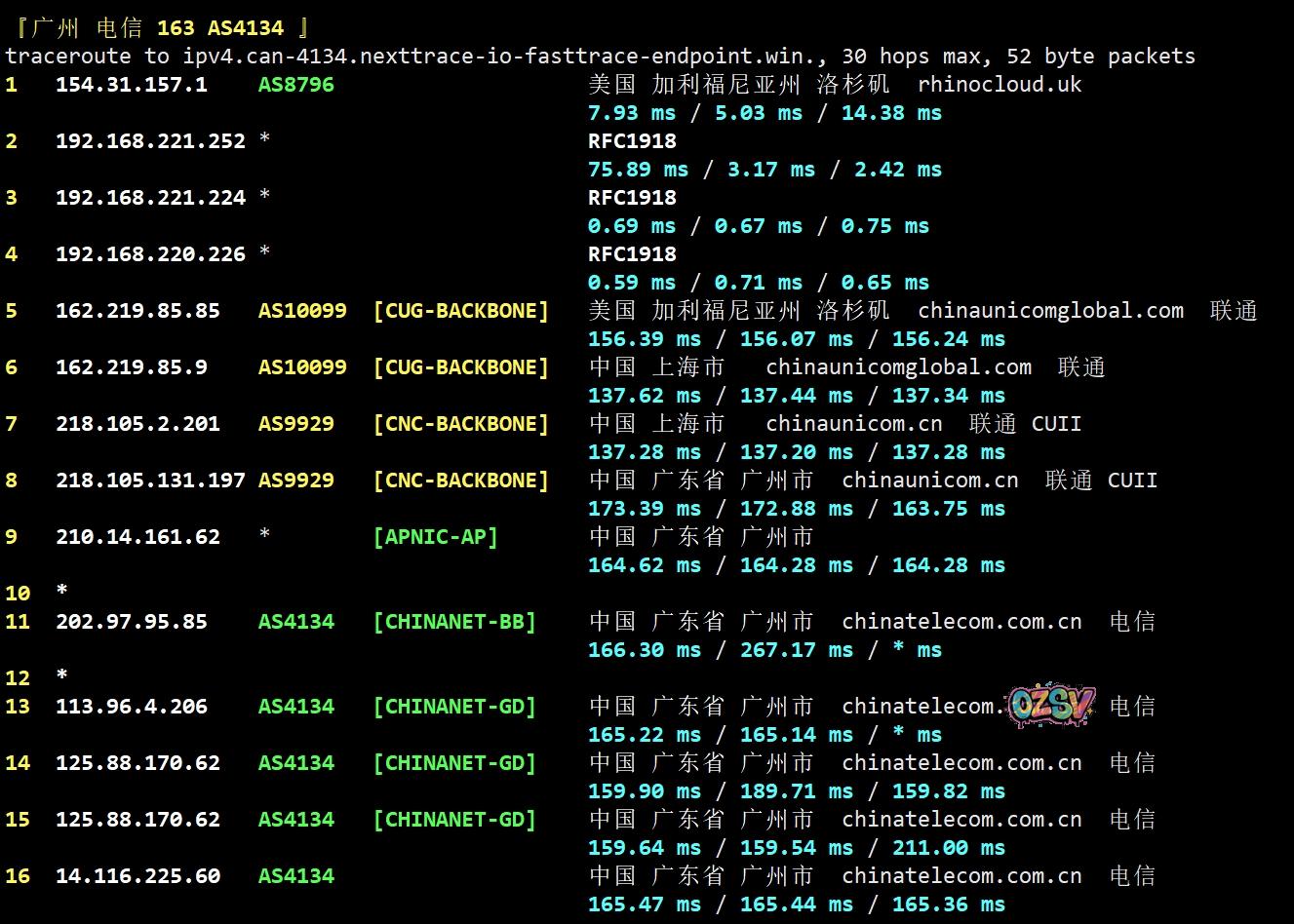The image size is (1294, 924).
Task: Click the RFC1918 label on hop 3
Action: 632,198
